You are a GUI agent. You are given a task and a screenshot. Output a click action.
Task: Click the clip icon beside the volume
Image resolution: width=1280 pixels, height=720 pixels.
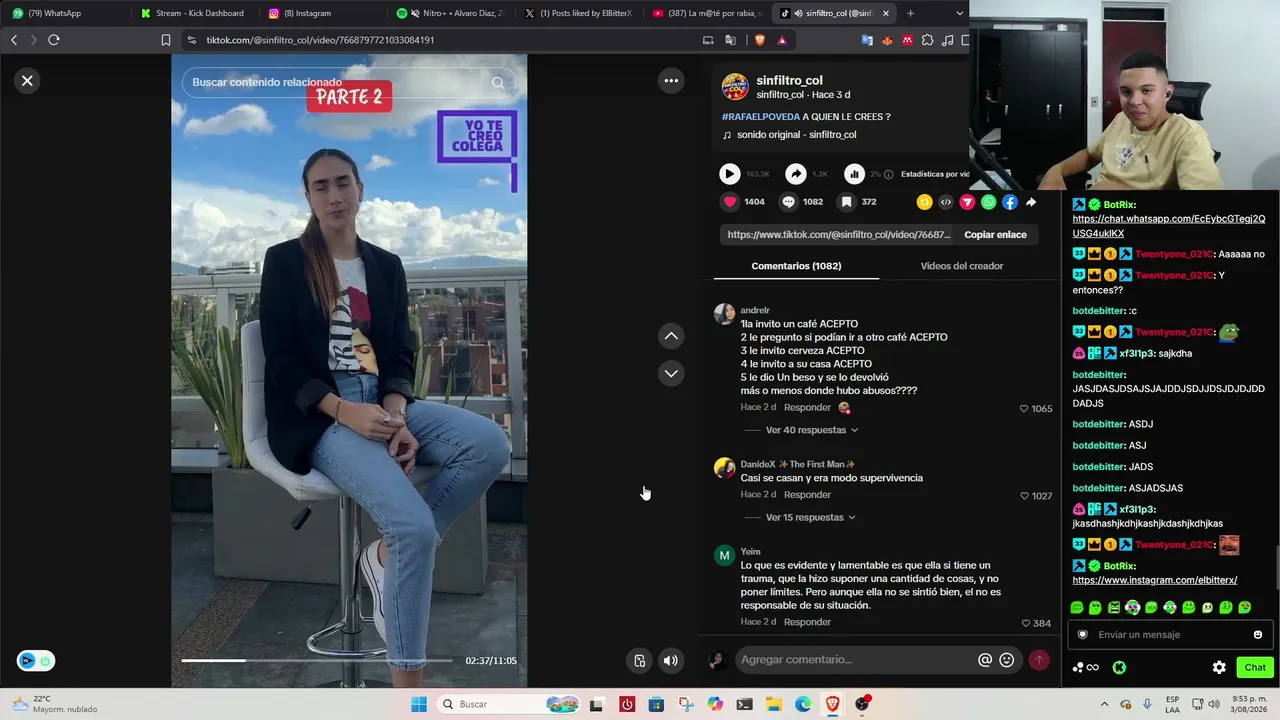(x=640, y=660)
